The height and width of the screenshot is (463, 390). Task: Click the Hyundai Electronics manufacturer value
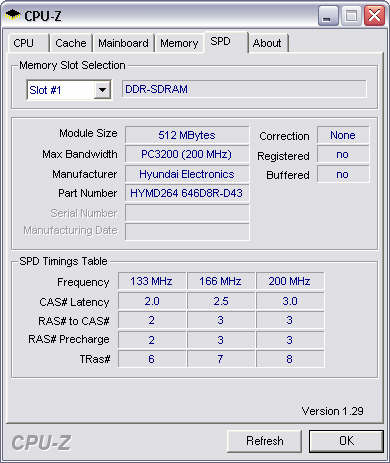pyautogui.click(x=187, y=174)
